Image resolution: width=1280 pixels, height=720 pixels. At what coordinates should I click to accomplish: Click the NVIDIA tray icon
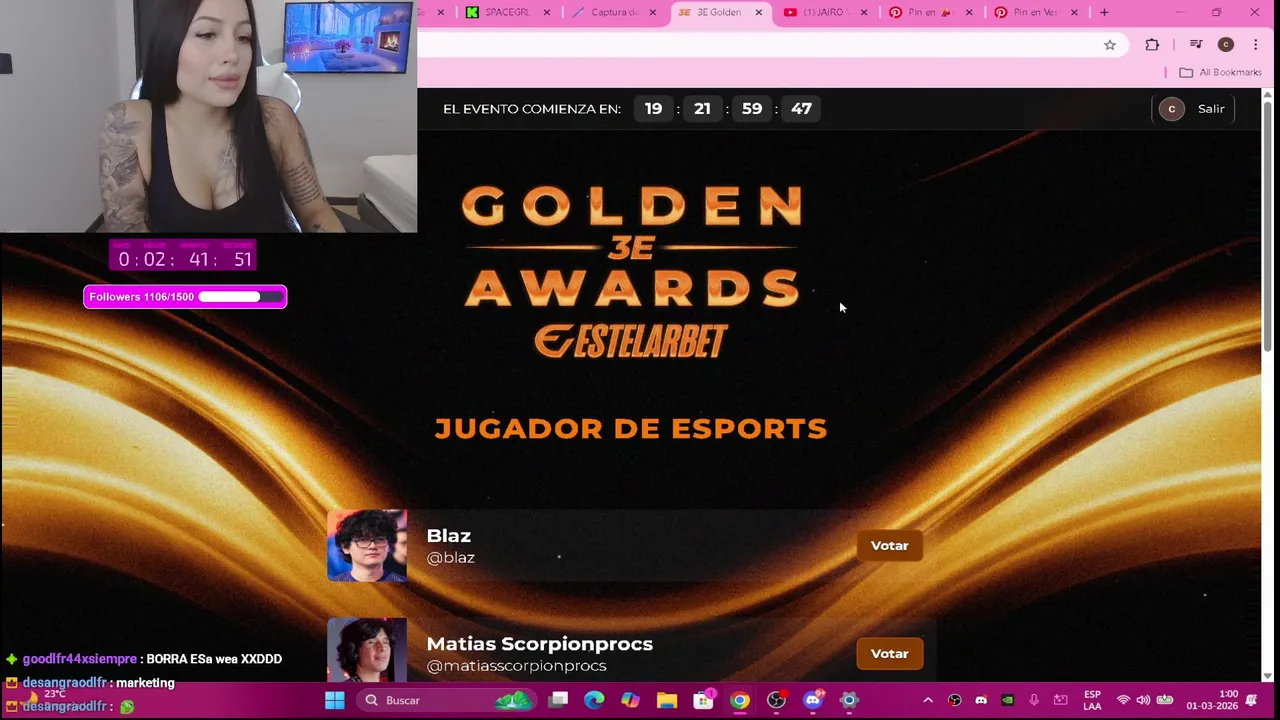tap(1007, 700)
